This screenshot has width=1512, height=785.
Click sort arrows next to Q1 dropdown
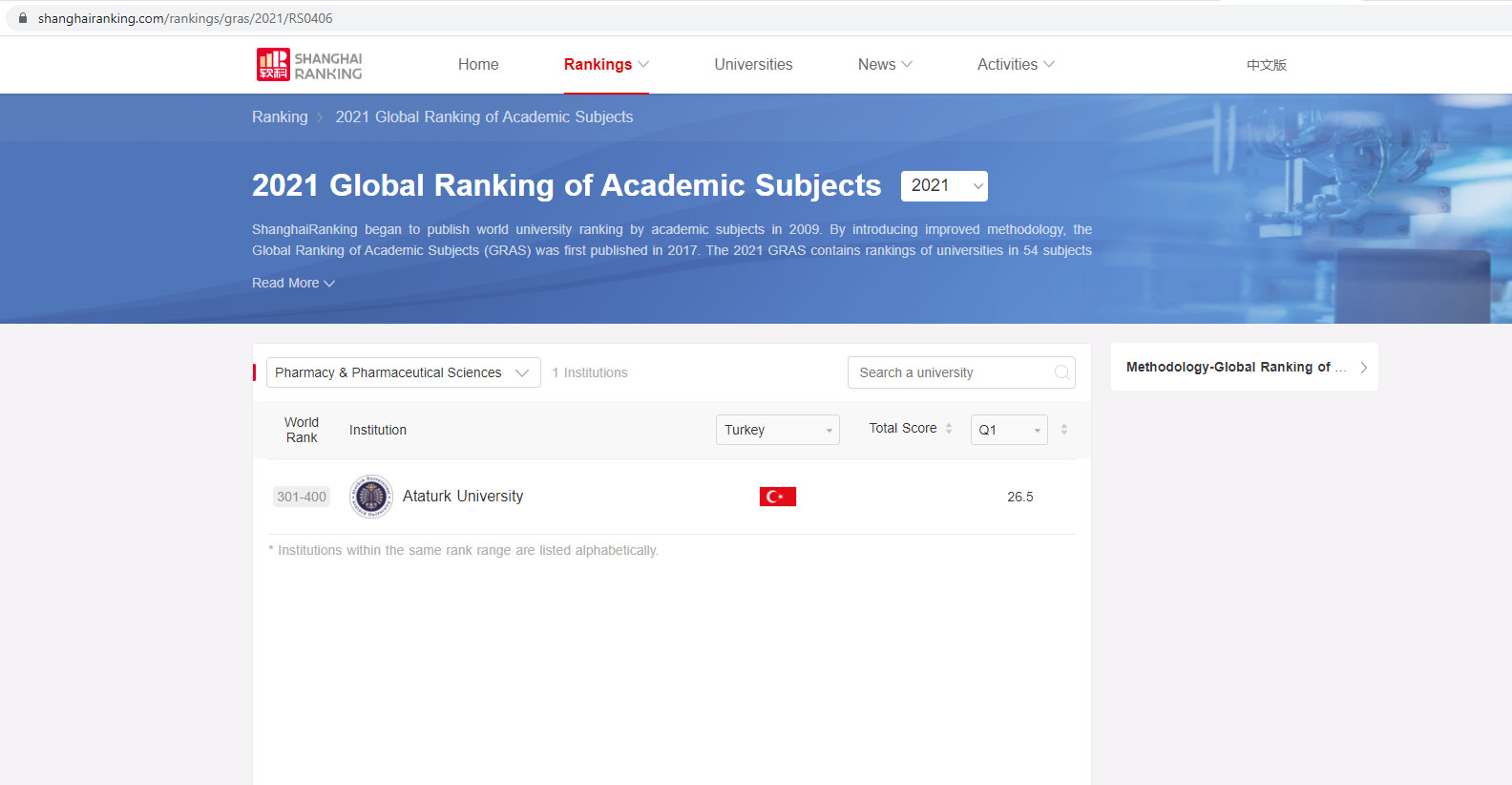(1064, 430)
